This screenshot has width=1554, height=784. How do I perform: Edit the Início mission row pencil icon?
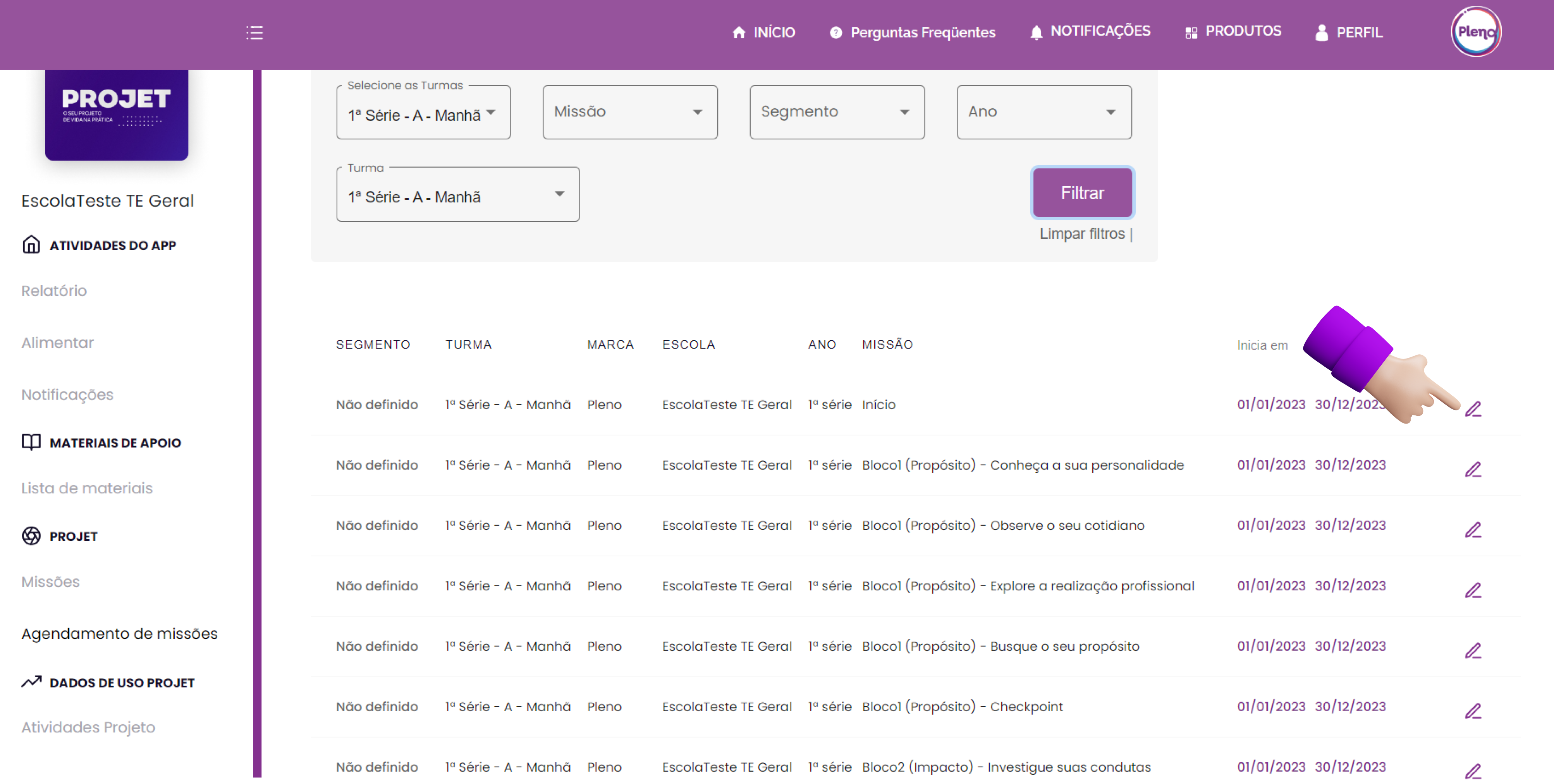[x=1473, y=410]
